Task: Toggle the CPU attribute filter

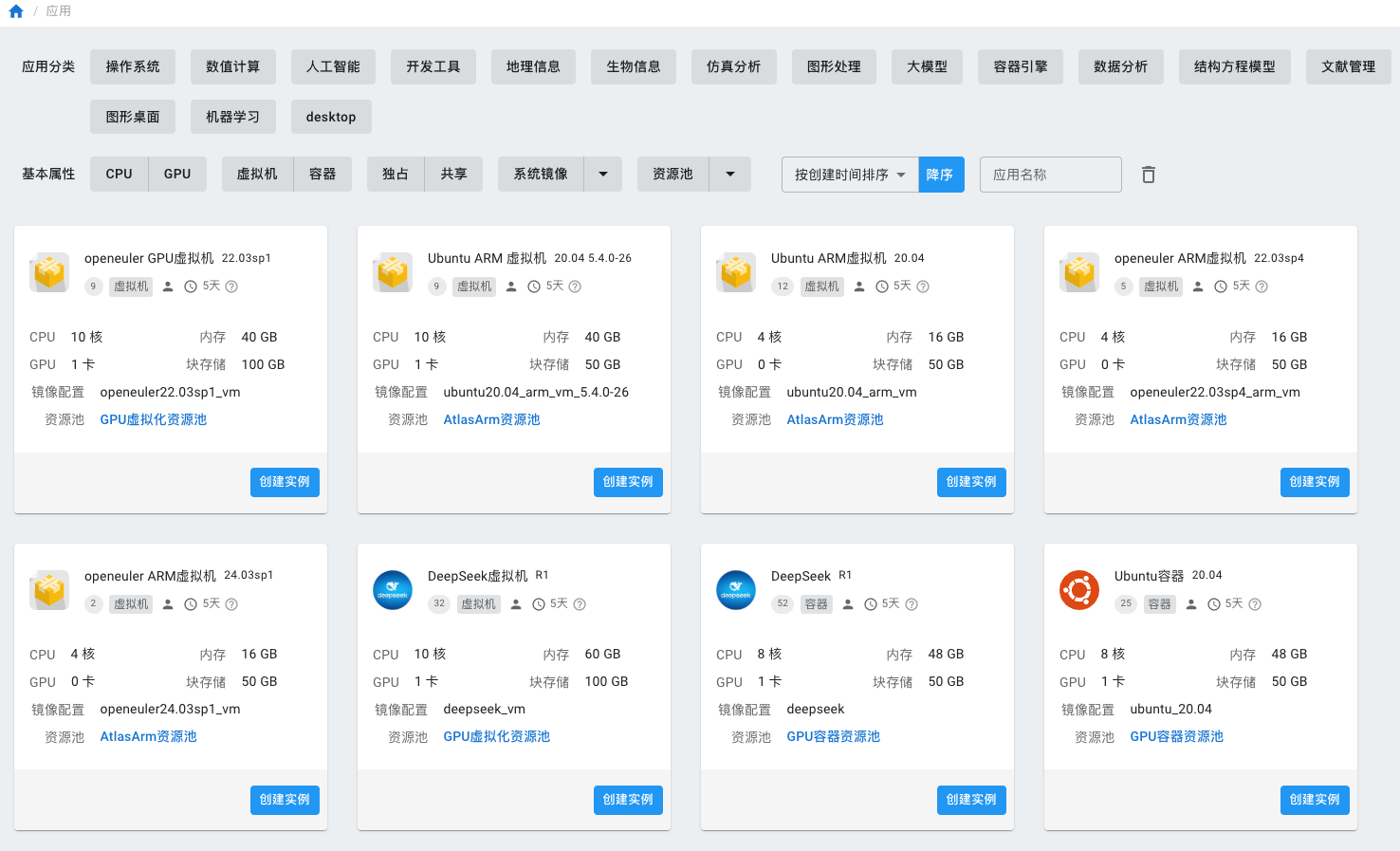Action: click(120, 175)
